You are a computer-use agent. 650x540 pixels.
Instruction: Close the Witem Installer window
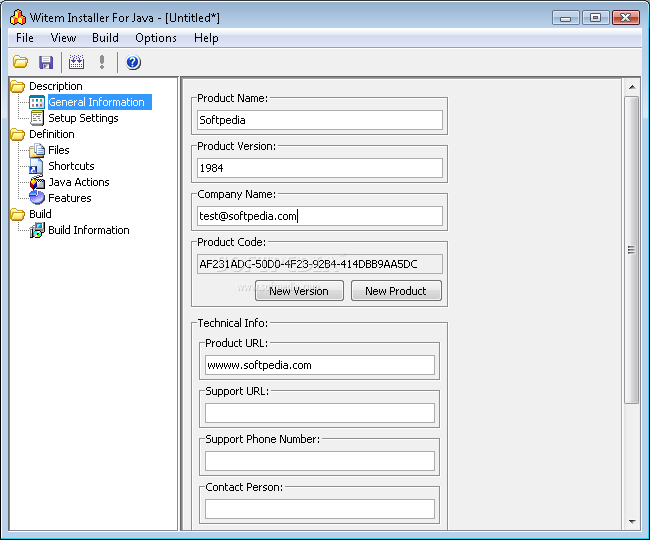(626, 18)
